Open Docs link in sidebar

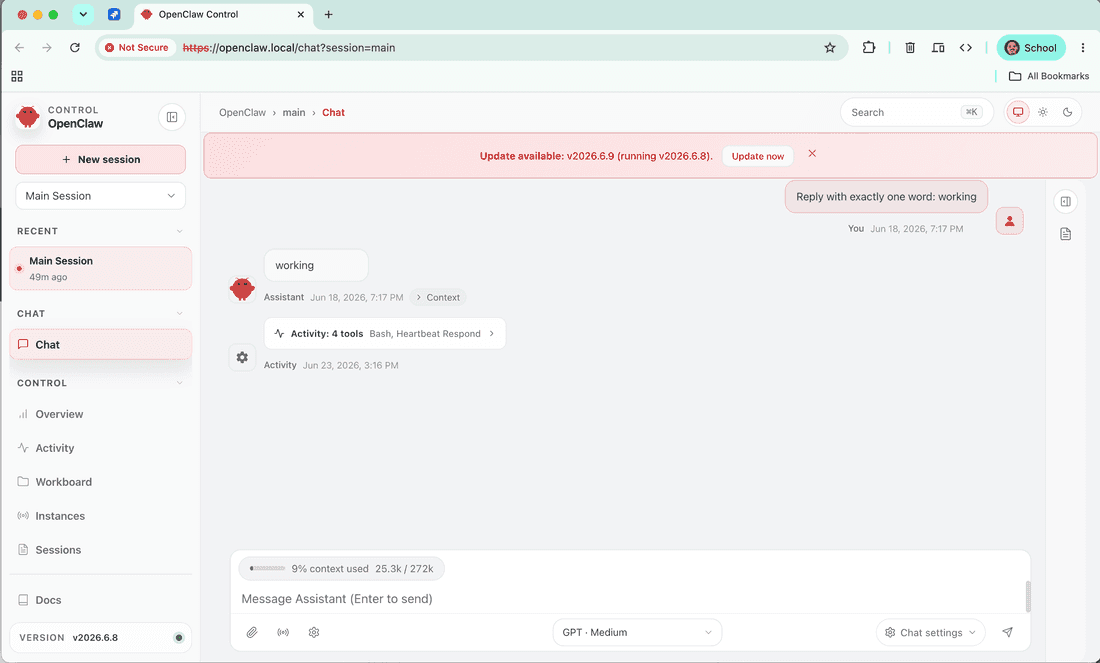click(x=100, y=600)
